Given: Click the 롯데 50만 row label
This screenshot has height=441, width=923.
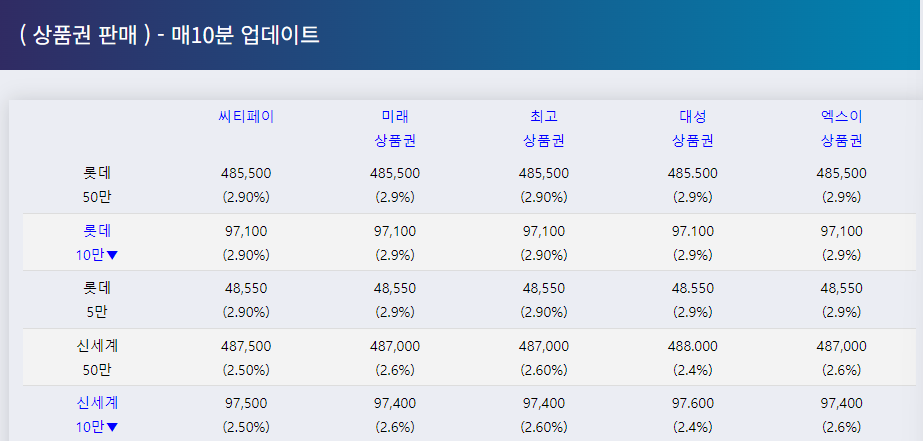Looking at the screenshot, I should click(x=97, y=185).
